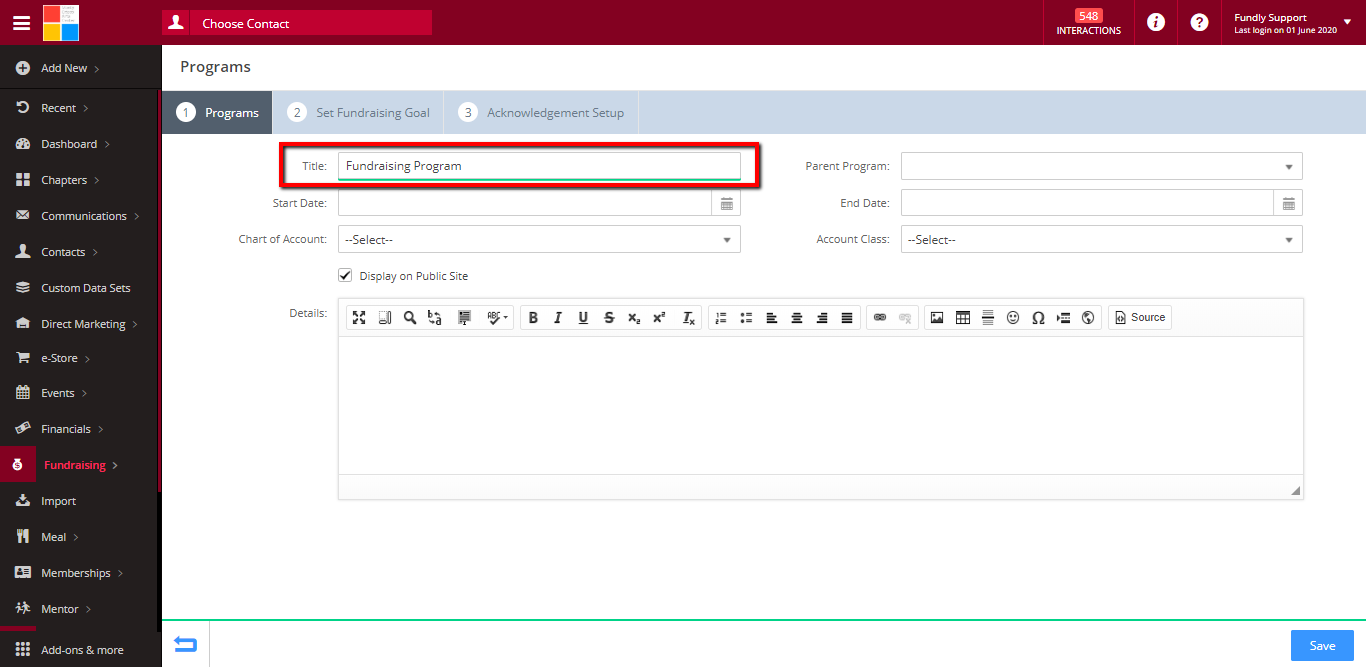The image size is (1366, 667).
Task: Expand Fundraising in sidebar
Action: coord(80,465)
